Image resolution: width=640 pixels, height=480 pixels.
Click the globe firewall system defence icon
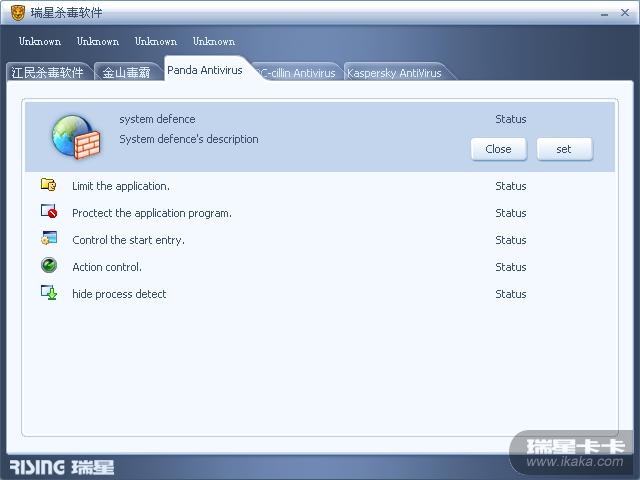coord(76,137)
